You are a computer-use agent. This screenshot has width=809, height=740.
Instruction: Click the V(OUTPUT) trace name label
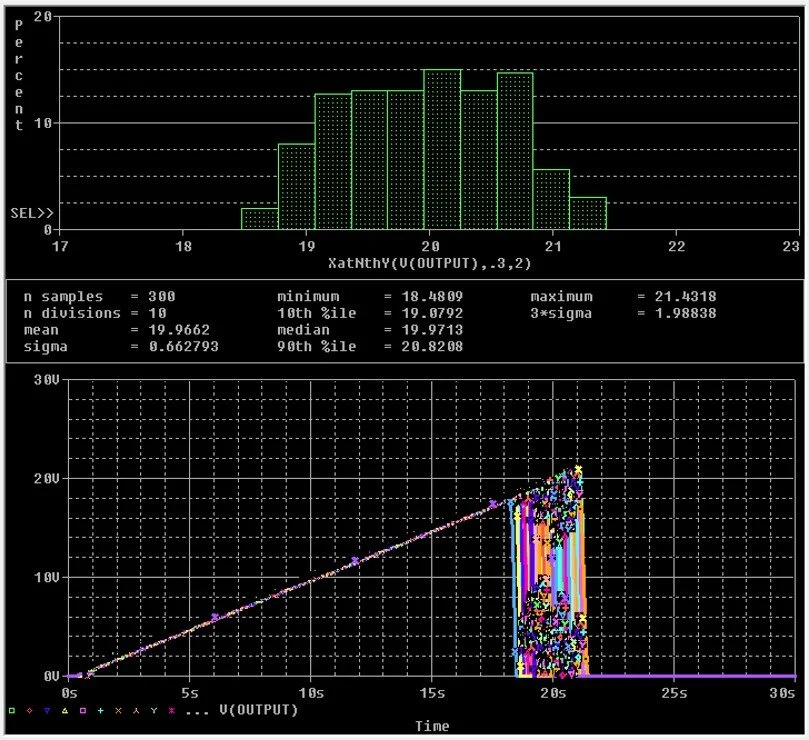[258, 710]
